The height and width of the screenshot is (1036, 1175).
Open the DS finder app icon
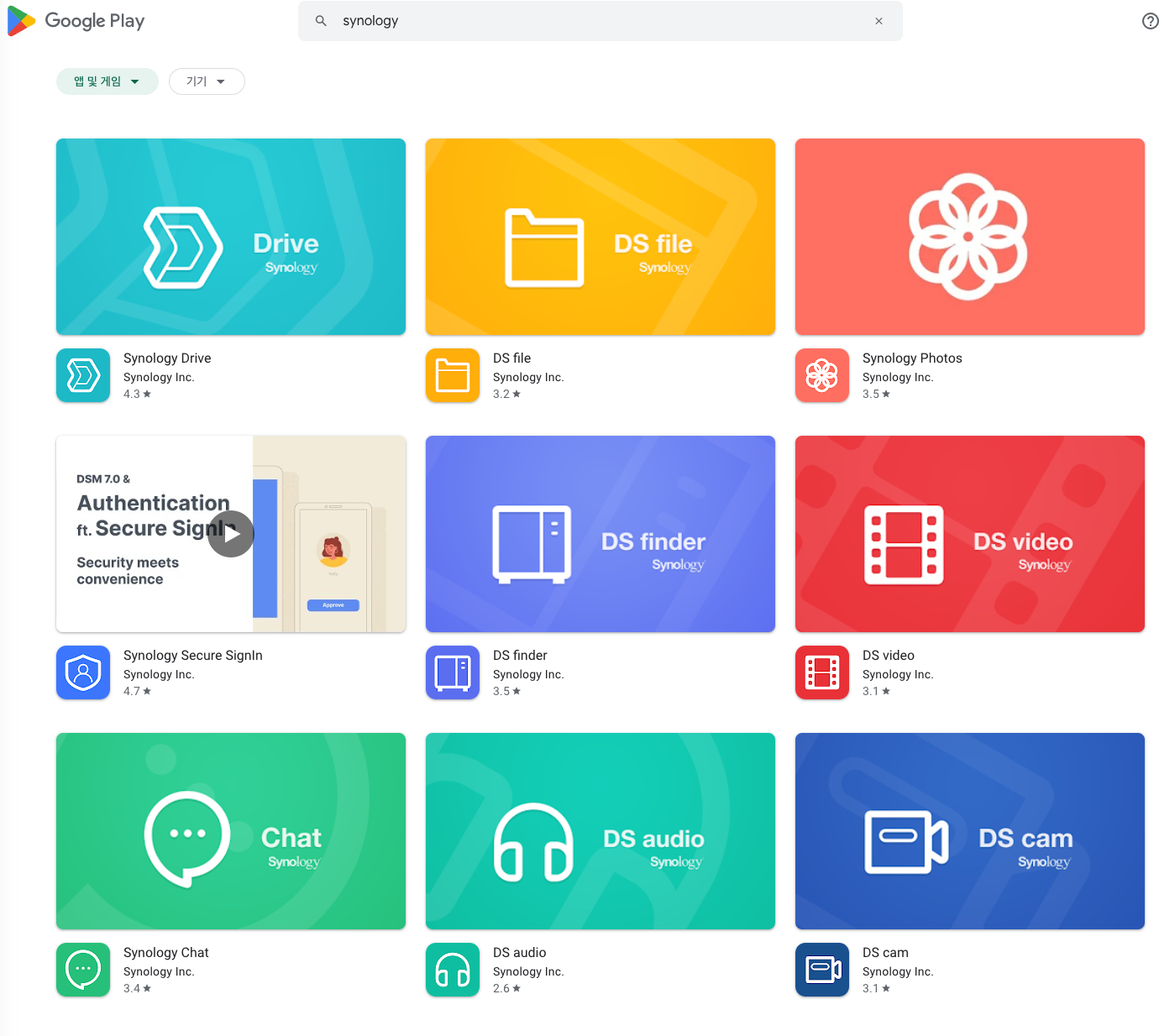453,672
